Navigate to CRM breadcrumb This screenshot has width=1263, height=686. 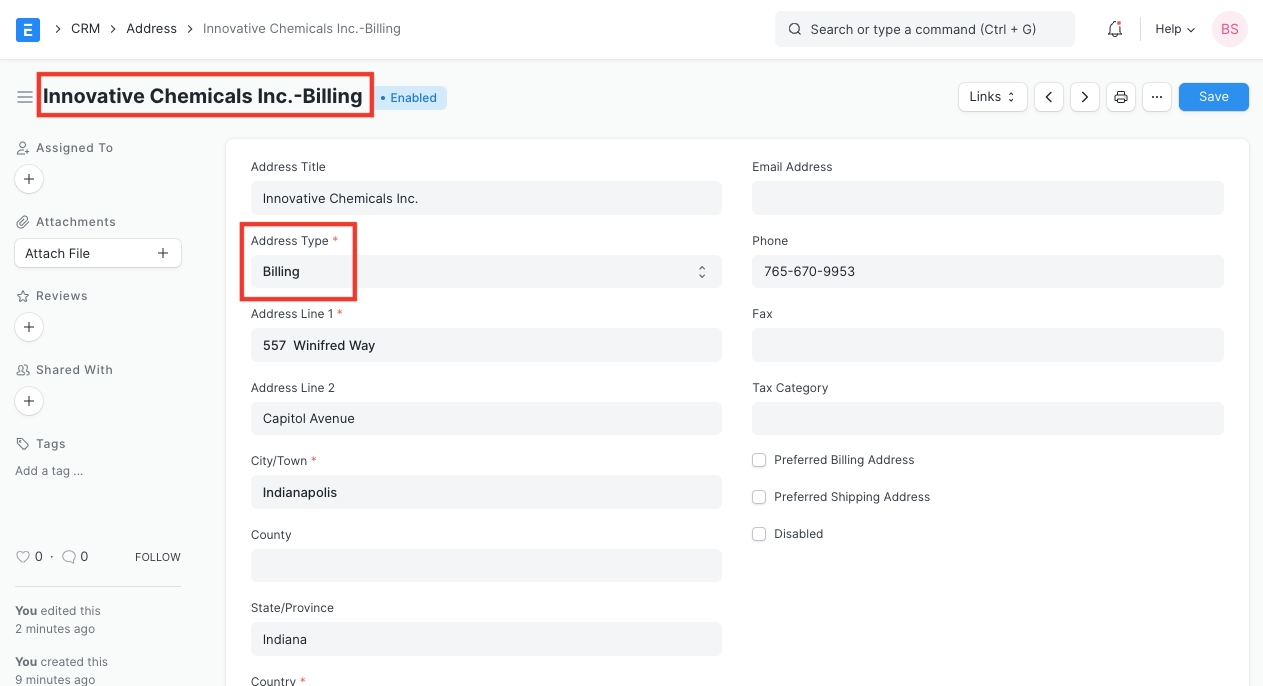(85, 29)
